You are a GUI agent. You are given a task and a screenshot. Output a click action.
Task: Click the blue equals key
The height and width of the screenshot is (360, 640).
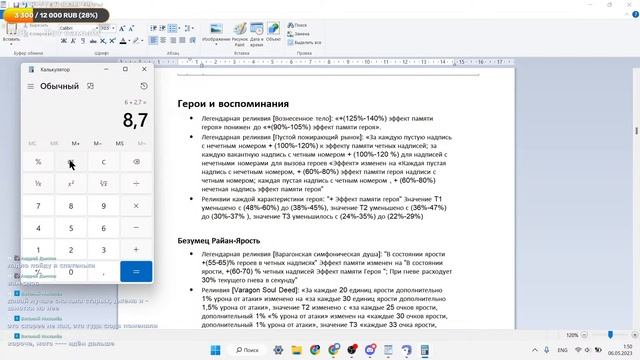pyautogui.click(x=136, y=271)
